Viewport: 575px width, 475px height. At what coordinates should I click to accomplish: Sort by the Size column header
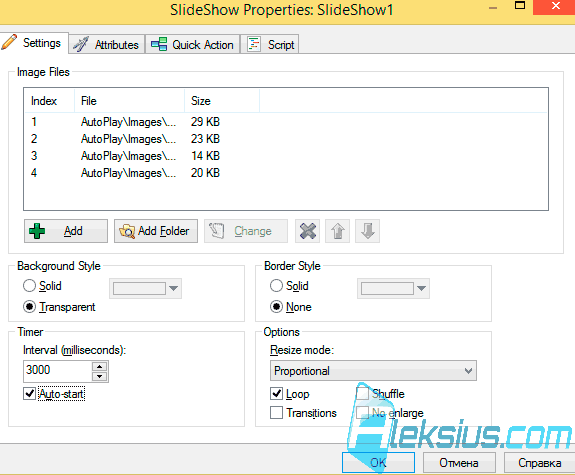pyautogui.click(x=222, y=101)
